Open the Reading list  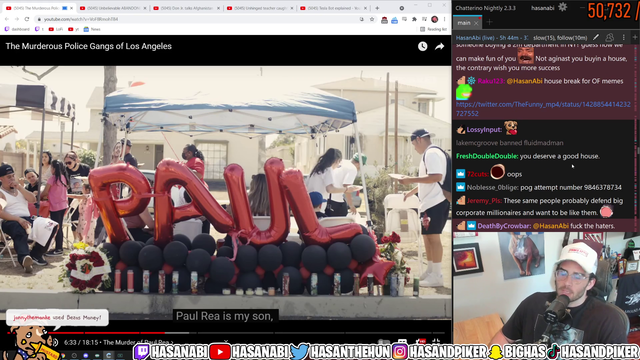tap(433, 29)
